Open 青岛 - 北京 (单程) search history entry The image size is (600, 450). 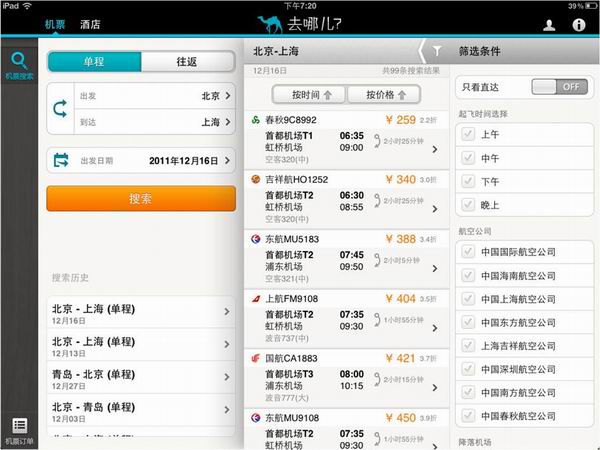pos(140,379)
